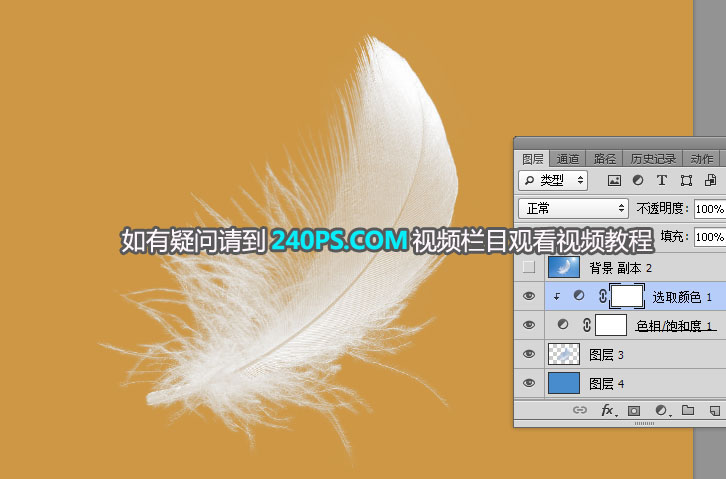Switch to the 图层 tab
Image resolution: width=726 pixels, height=479 pixels.
pos(532,159)
